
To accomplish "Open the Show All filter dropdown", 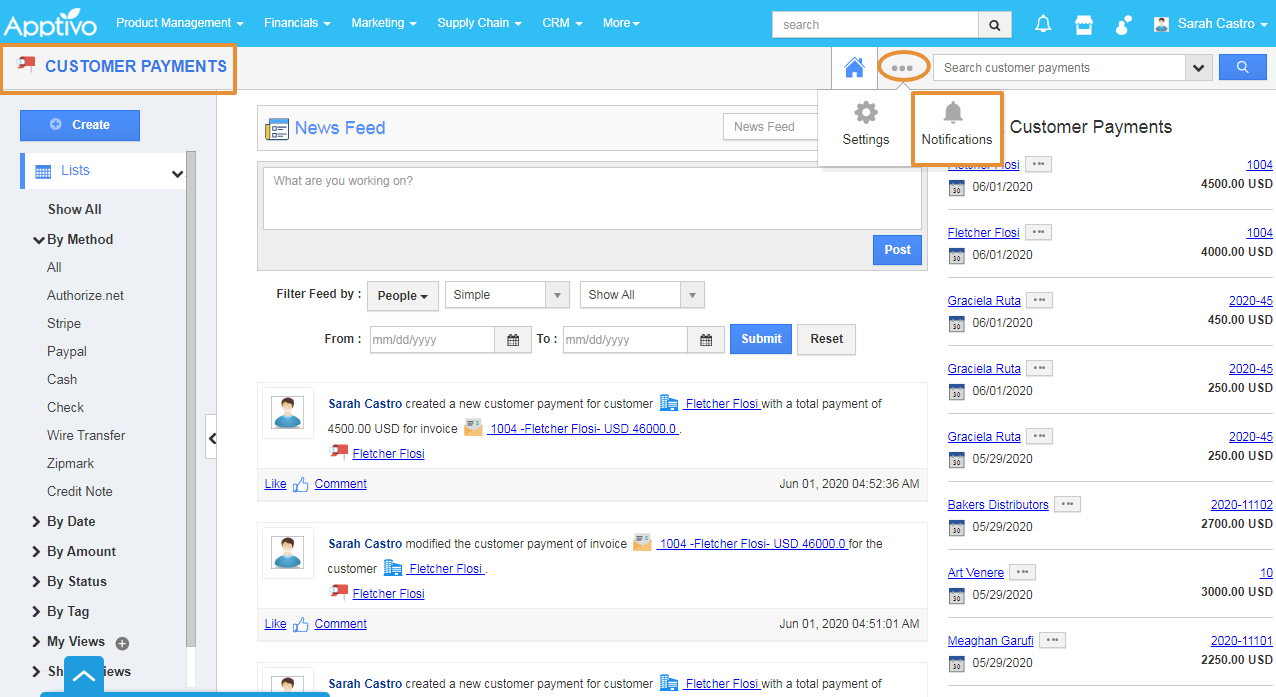I will tap(642, 295).
